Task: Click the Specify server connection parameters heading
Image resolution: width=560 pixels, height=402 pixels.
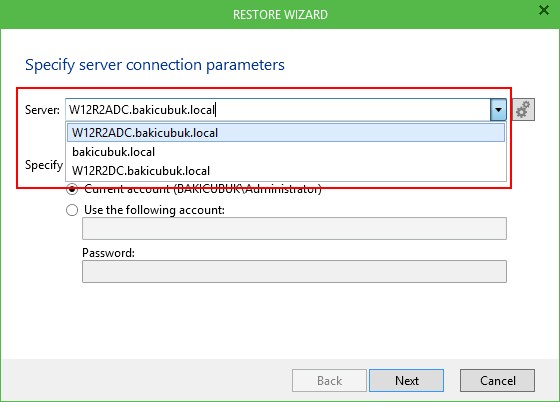Action: 155,65
